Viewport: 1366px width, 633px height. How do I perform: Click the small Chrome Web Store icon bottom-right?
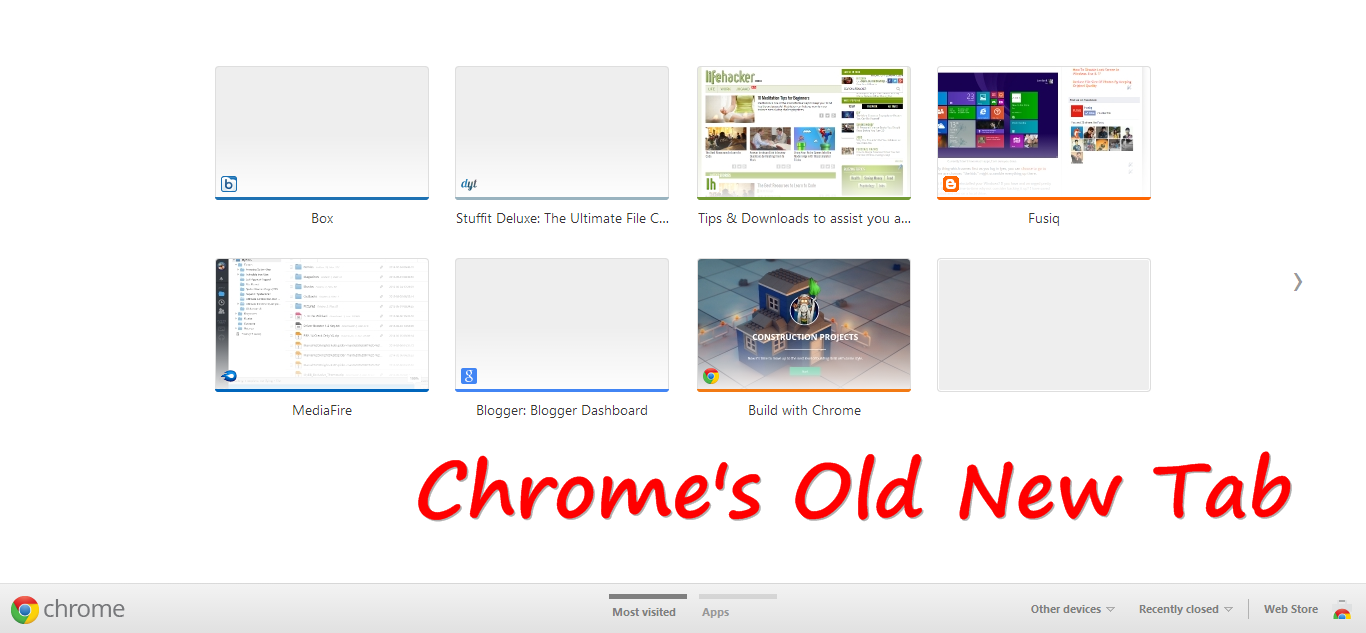[x=1343, y=611]
